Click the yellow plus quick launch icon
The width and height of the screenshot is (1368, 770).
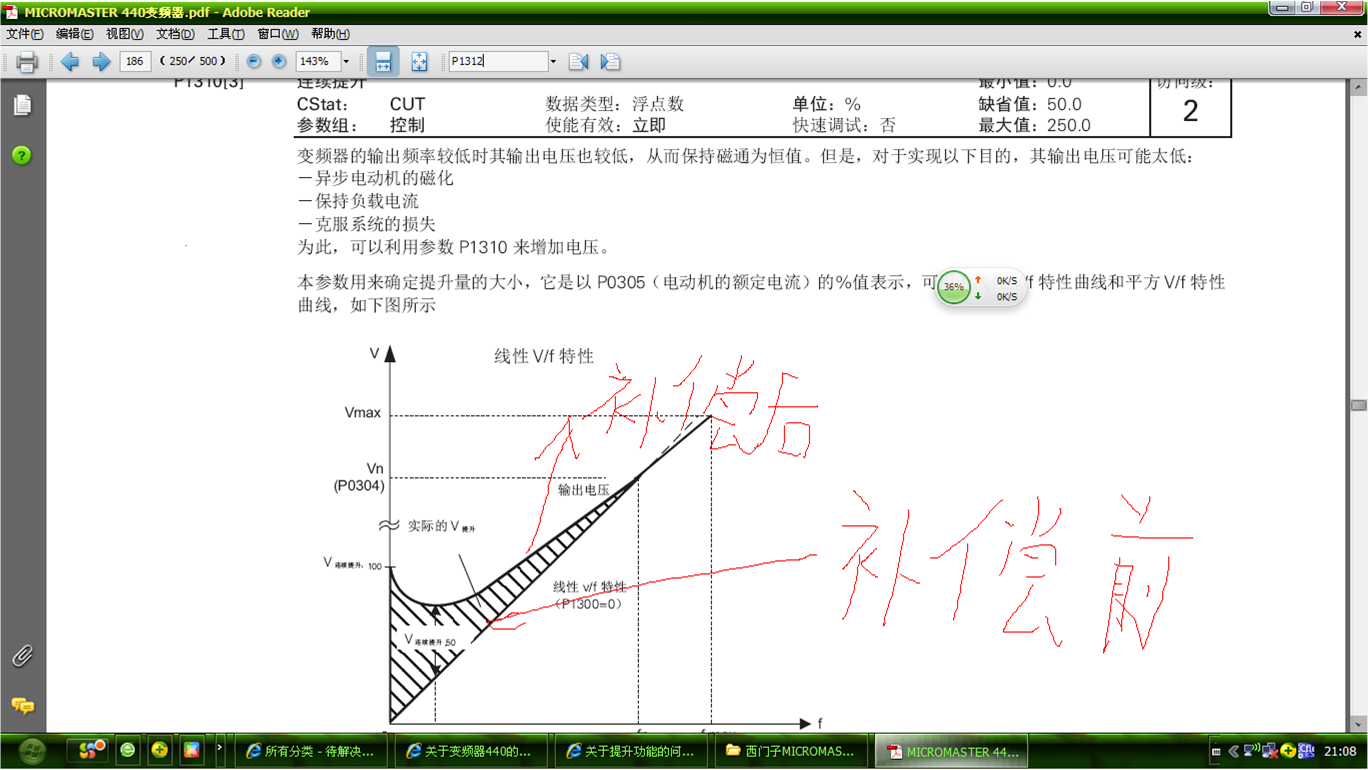(160, 749)
